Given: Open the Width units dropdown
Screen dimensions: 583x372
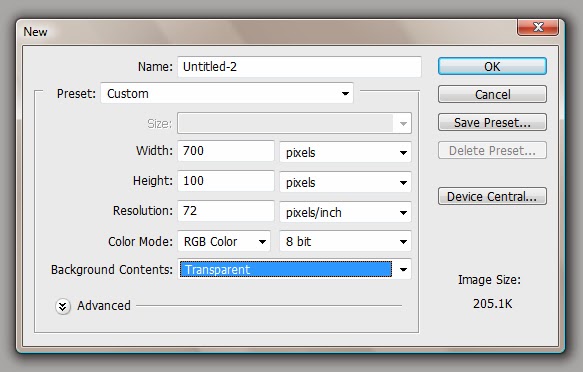Looking at the screenshot, I should 345,152.
